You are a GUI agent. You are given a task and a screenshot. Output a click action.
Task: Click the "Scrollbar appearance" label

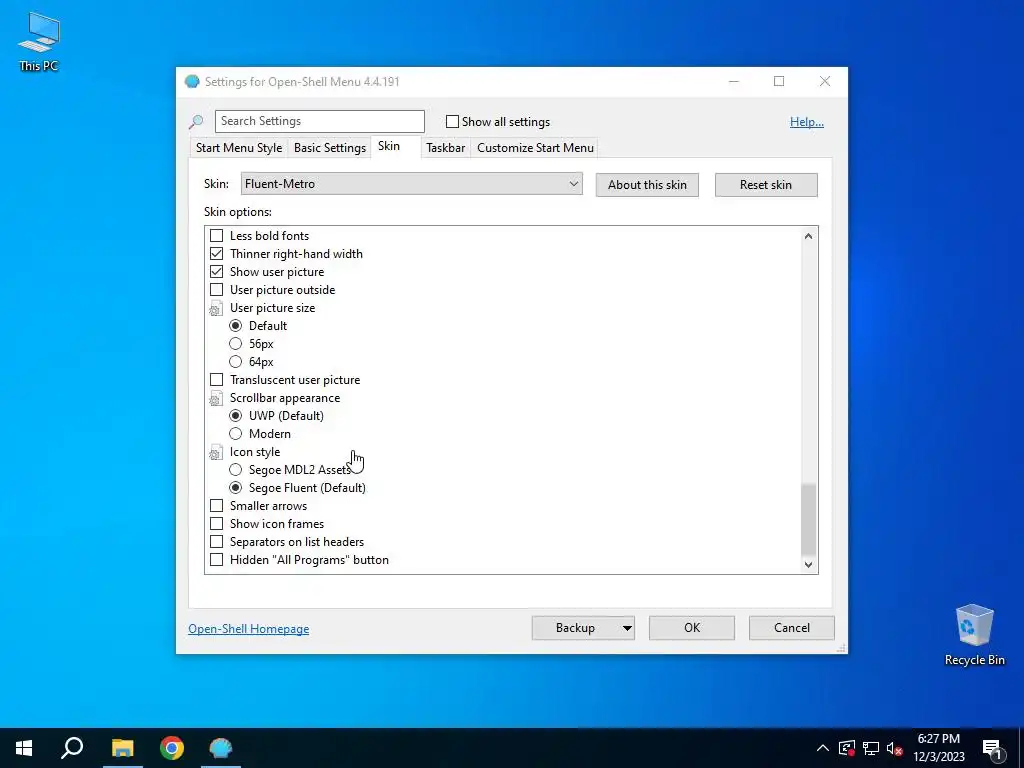(x=285, y=398)
